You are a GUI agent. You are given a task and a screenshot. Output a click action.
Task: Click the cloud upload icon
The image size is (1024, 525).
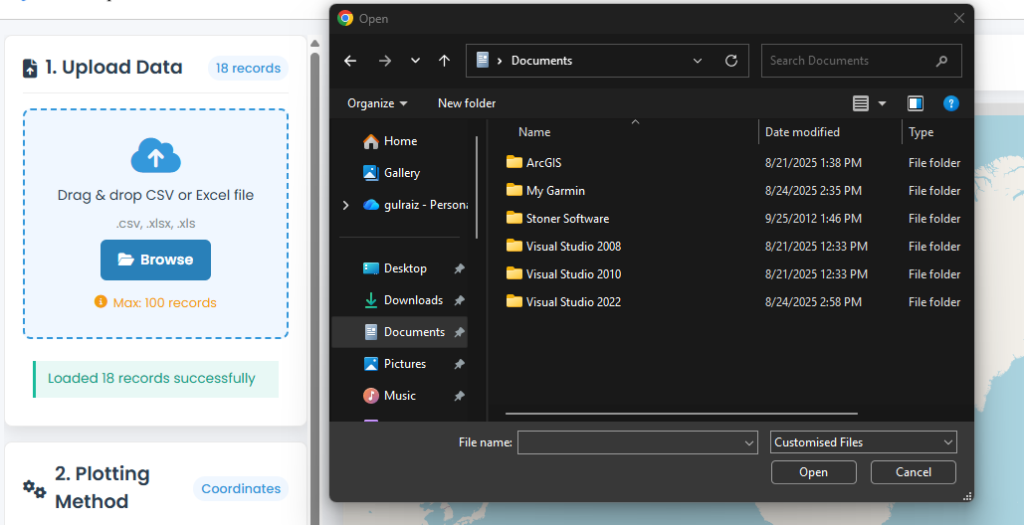coord(155,157)
